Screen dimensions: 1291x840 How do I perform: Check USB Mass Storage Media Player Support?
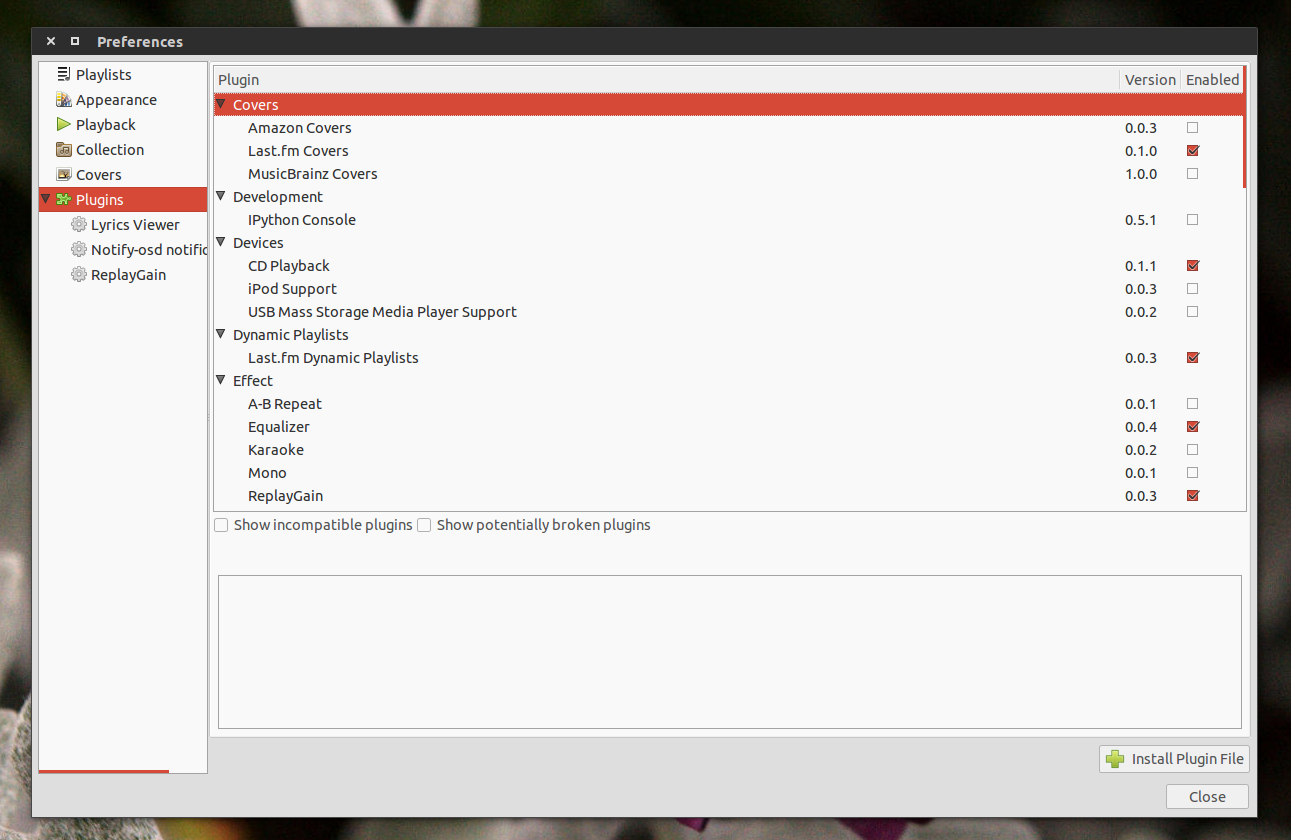[x=1192, y=312]
